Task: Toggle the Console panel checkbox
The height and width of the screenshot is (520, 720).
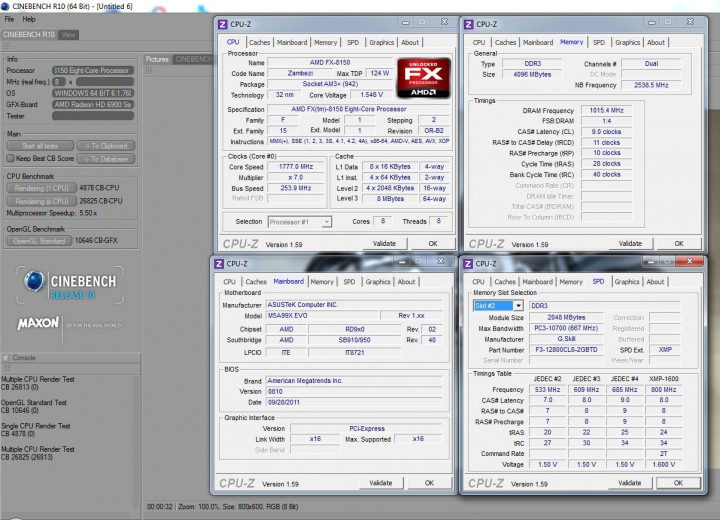Action: (6, 357)
